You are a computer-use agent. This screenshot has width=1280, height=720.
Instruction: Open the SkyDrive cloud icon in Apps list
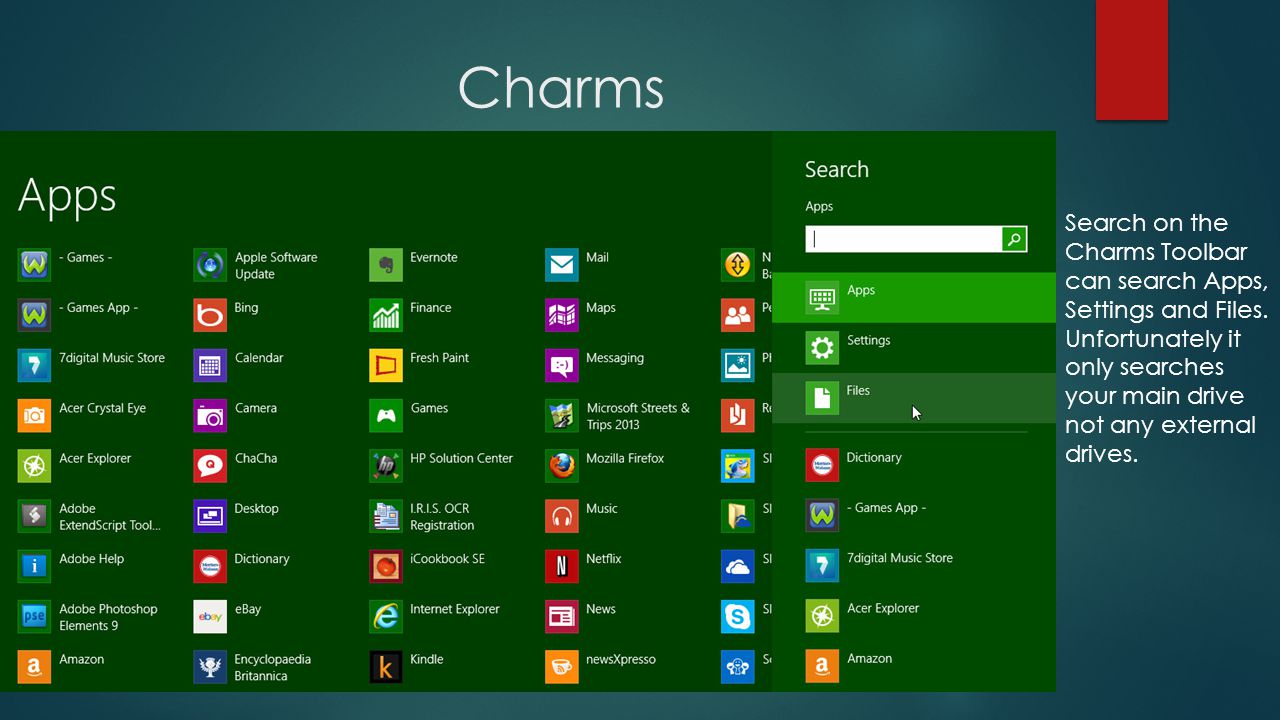tap(738, 566)
